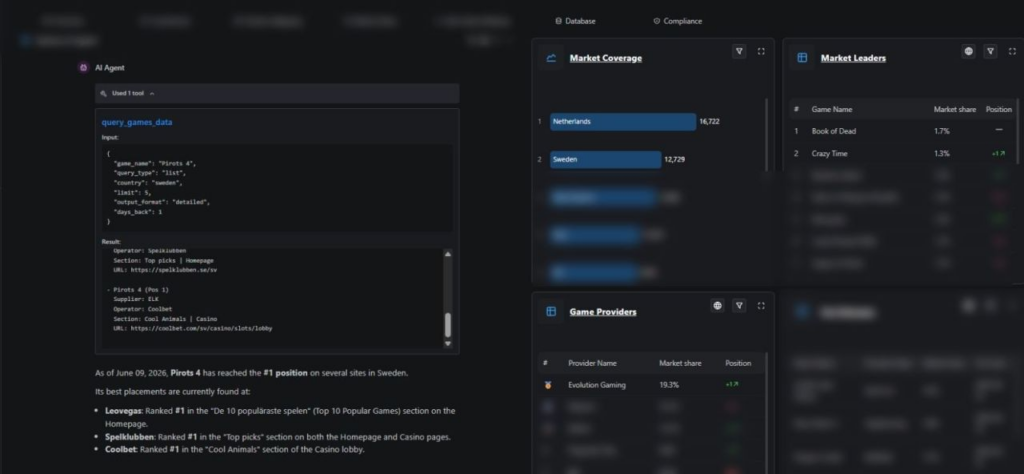The width and height of the screenshot is (1024, 474).
Task: Click the globe icon in Game Providers
Action: [x=718, y=306]
